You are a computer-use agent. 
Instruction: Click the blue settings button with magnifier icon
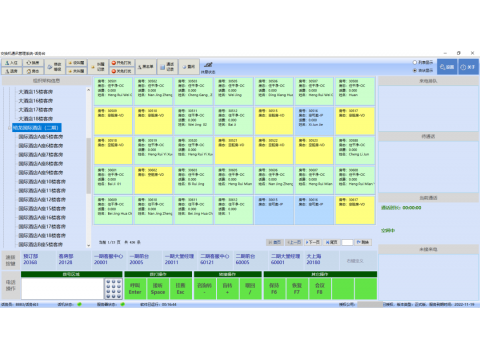tap(447, 67)
